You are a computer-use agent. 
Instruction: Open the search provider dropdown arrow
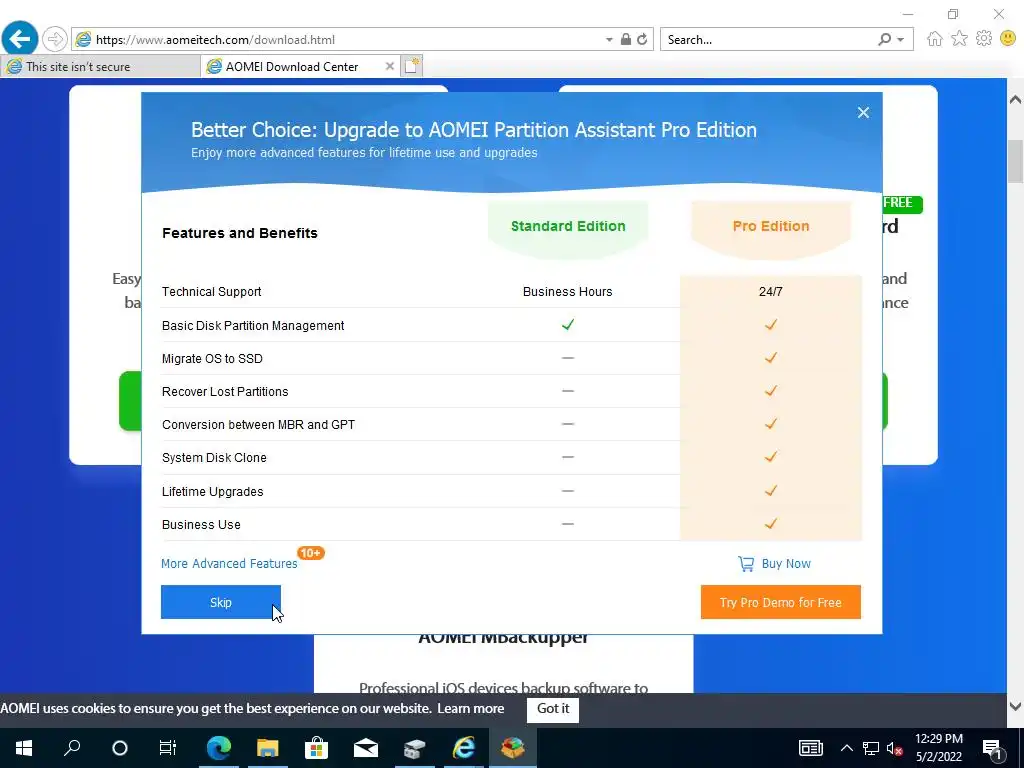pos(901,40)
